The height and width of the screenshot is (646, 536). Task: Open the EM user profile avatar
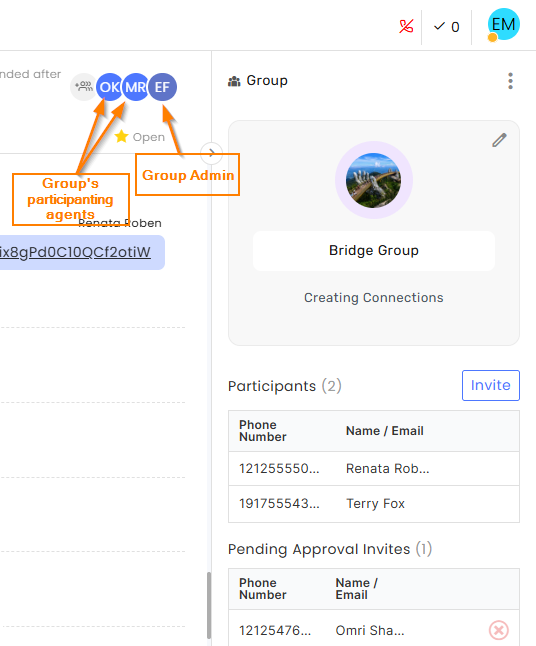pos(503,25)
